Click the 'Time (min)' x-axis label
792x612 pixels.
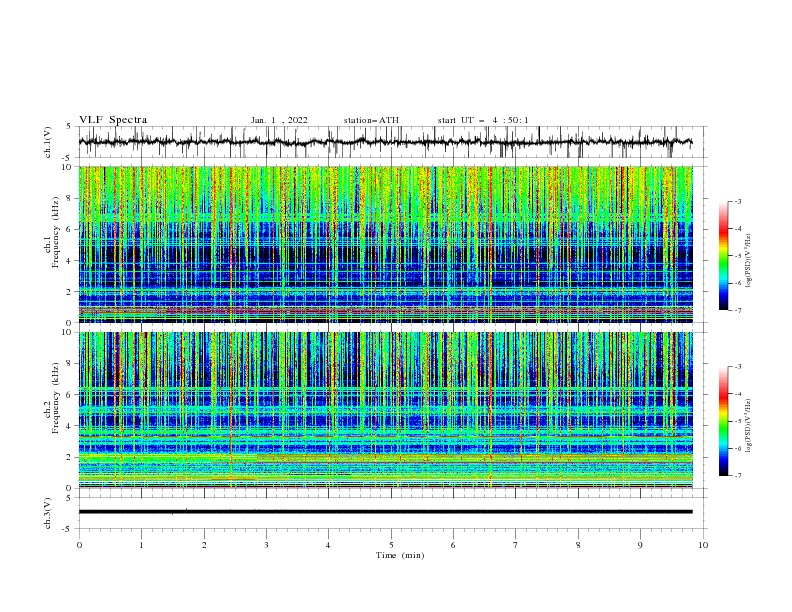point(400,555)
